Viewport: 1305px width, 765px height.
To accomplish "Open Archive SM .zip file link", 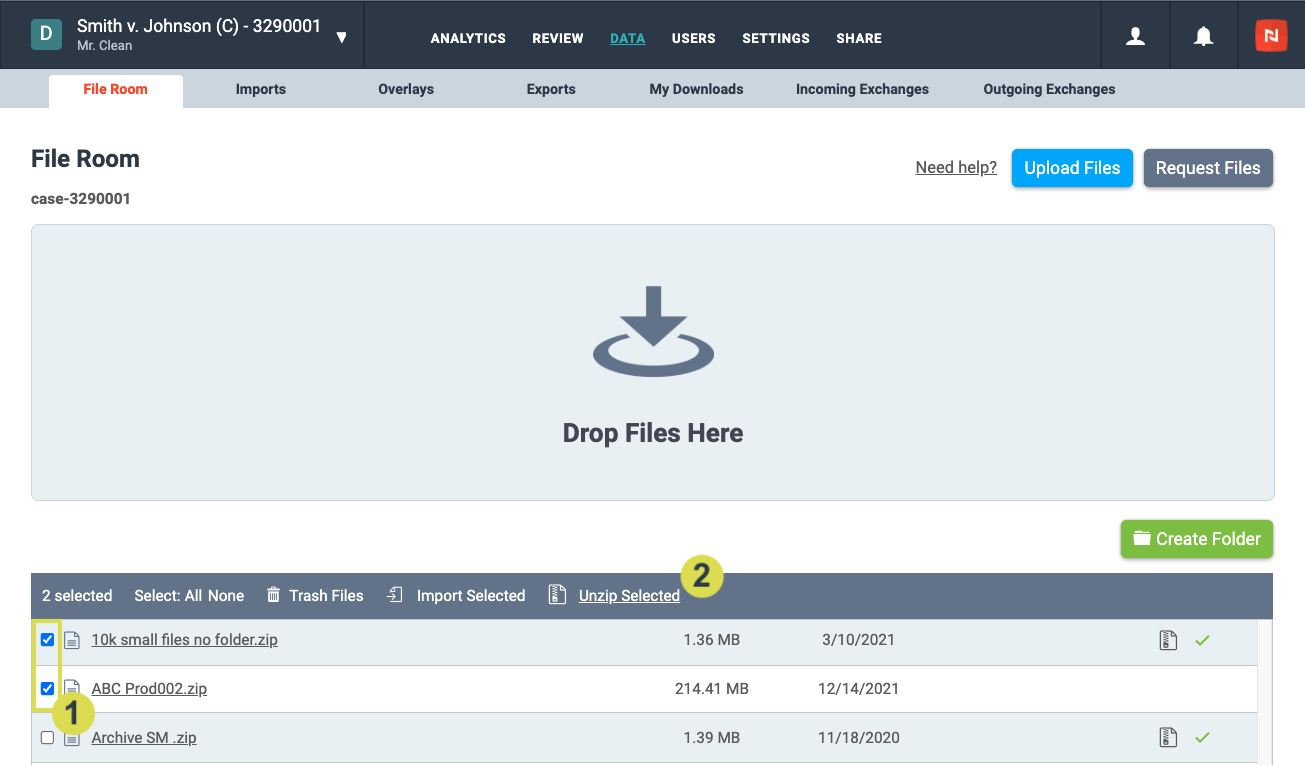I will point(144,738).
